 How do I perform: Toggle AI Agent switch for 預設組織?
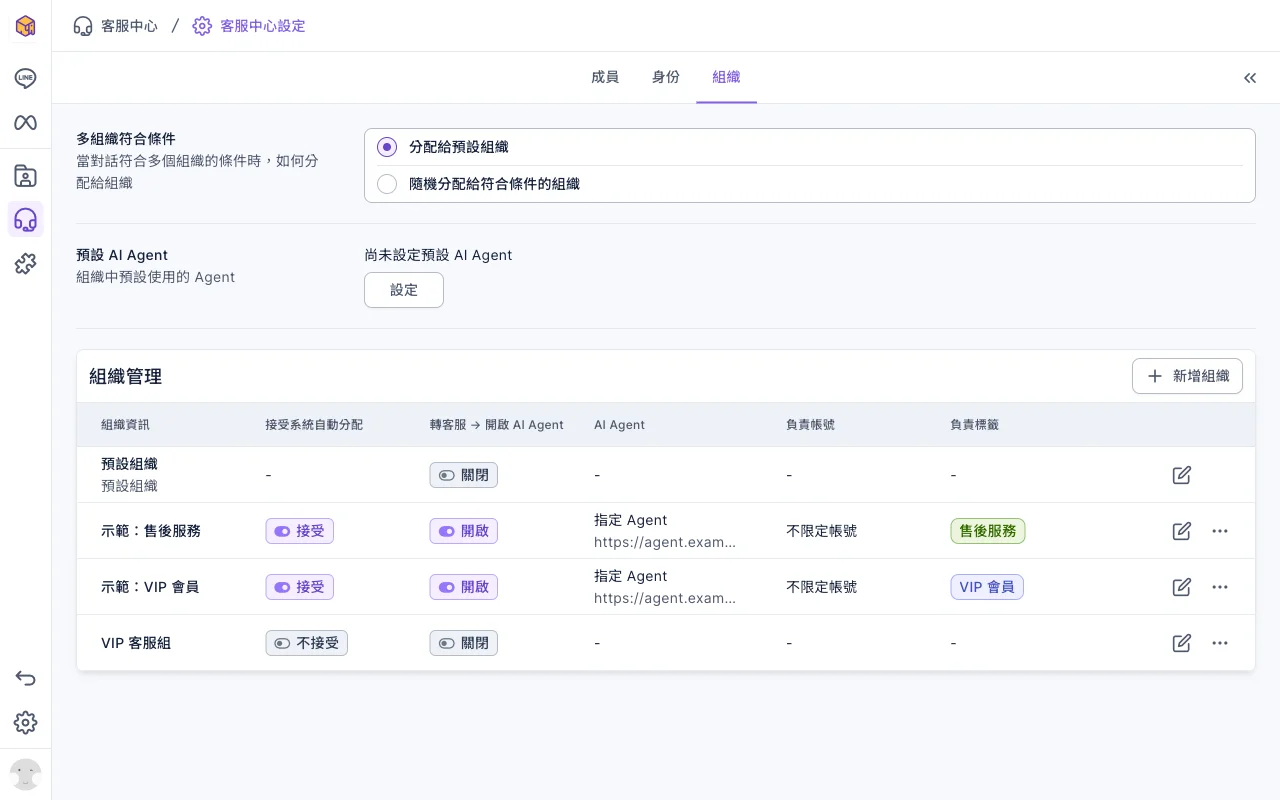click(x=464, y=475)
